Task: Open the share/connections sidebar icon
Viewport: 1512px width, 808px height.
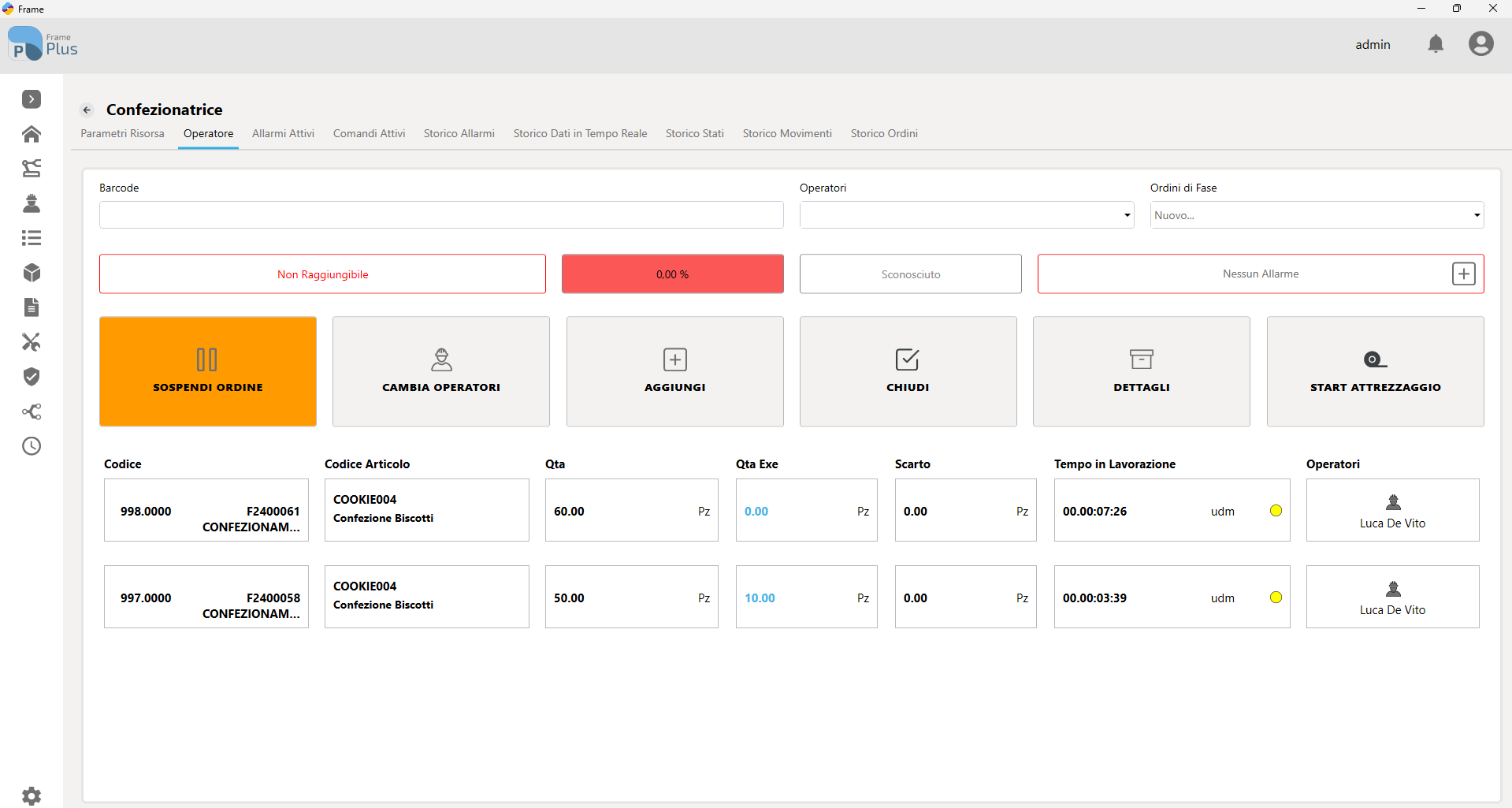Action: point(32,411)
